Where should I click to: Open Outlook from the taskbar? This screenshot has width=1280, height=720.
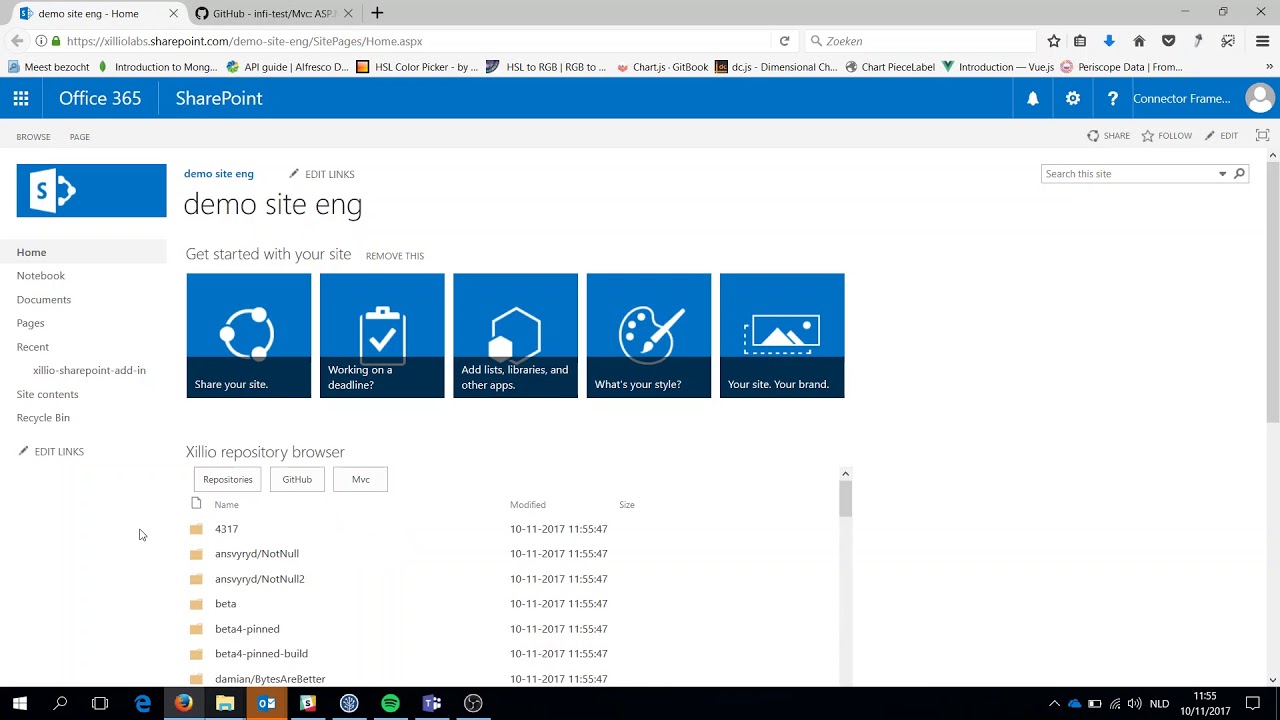point(266,703)
